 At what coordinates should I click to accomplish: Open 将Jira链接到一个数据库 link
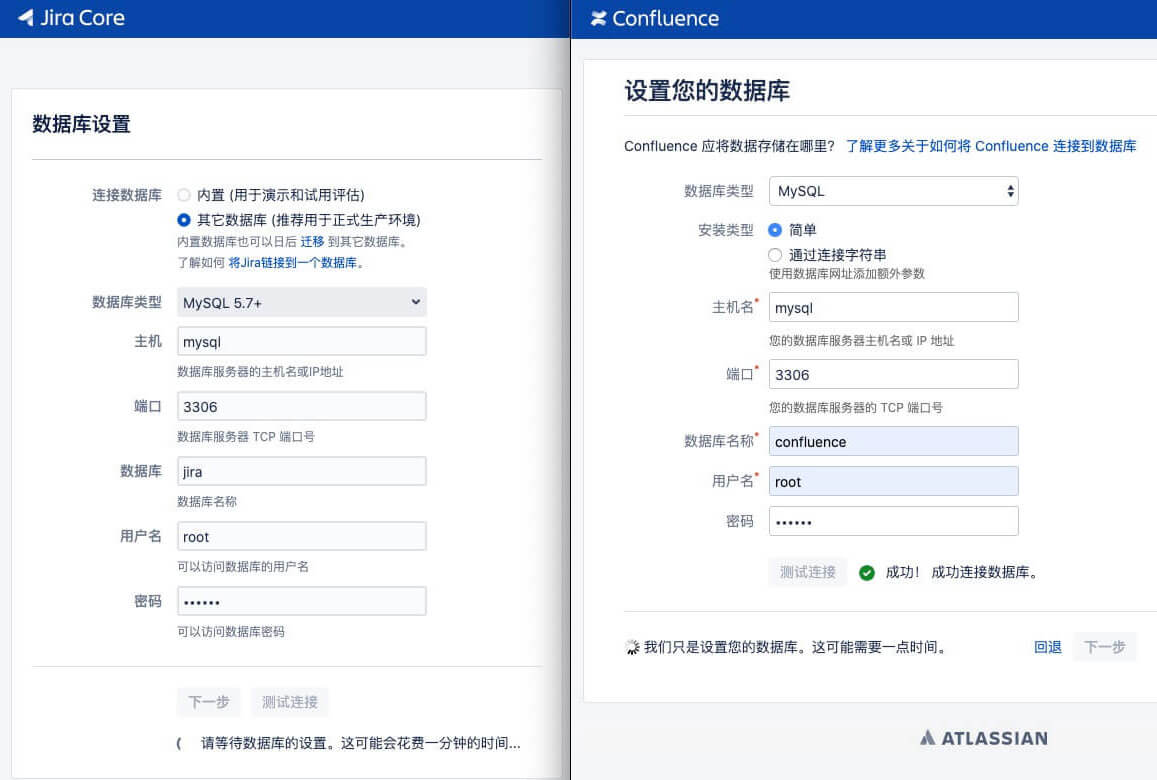293,263
